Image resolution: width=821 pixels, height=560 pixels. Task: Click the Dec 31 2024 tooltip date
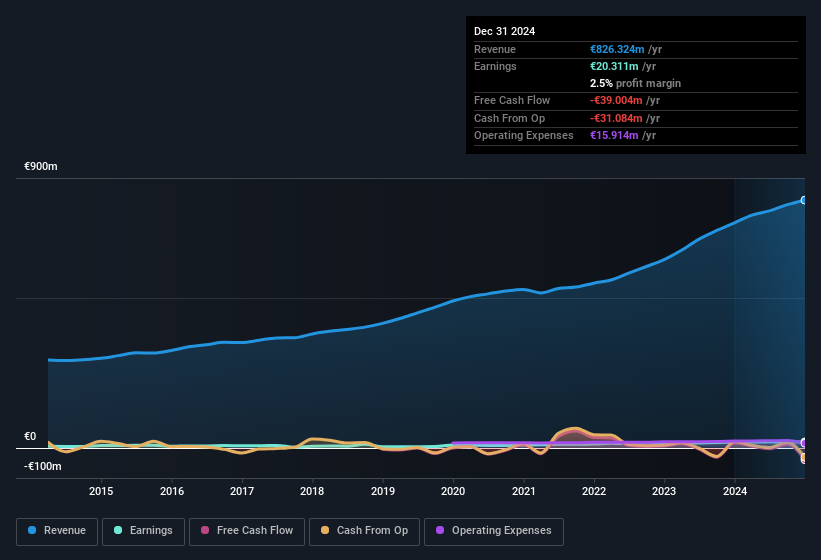click(x=504, y=31)
